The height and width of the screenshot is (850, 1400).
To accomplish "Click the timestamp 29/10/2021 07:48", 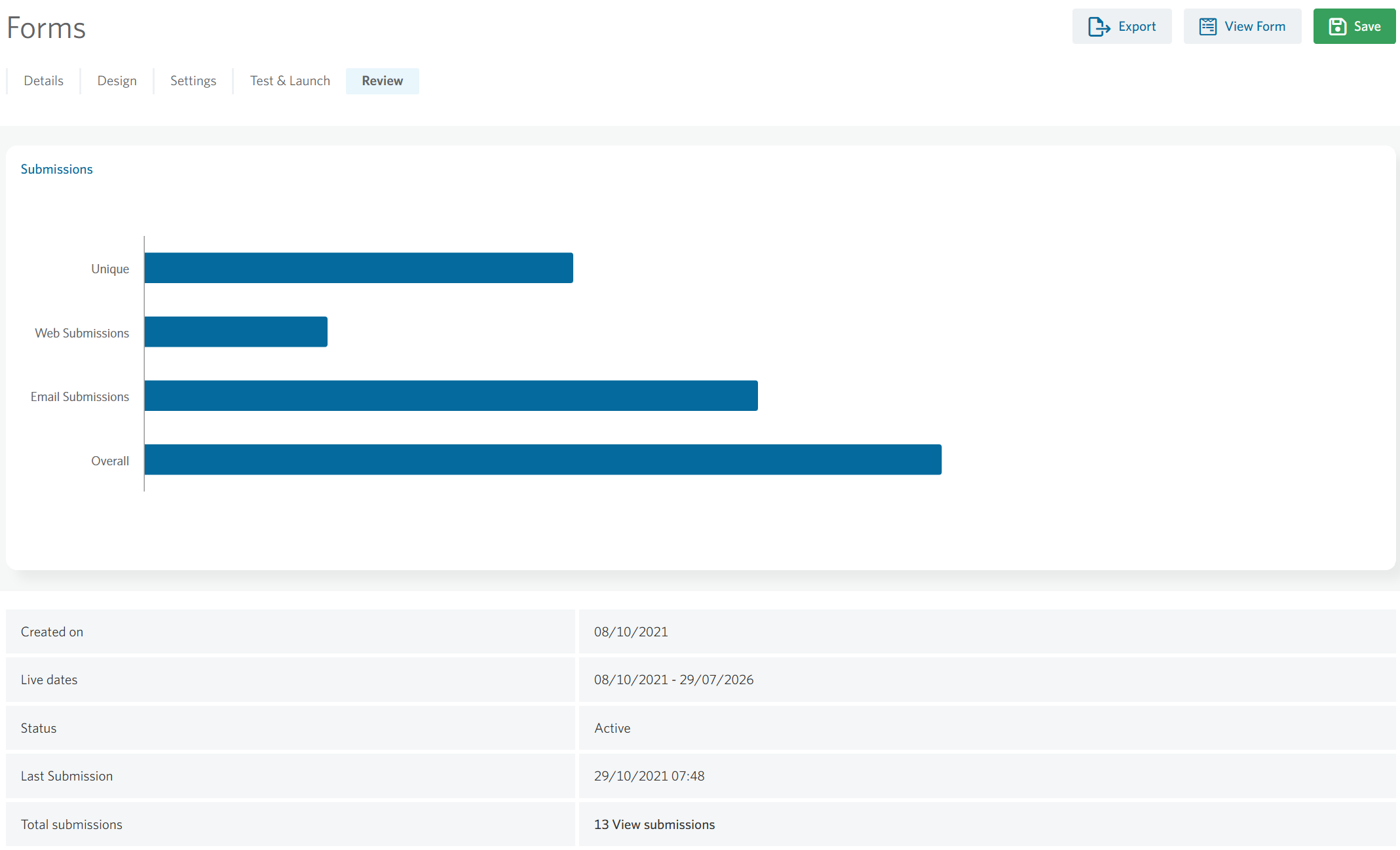I will pos(649,776).
